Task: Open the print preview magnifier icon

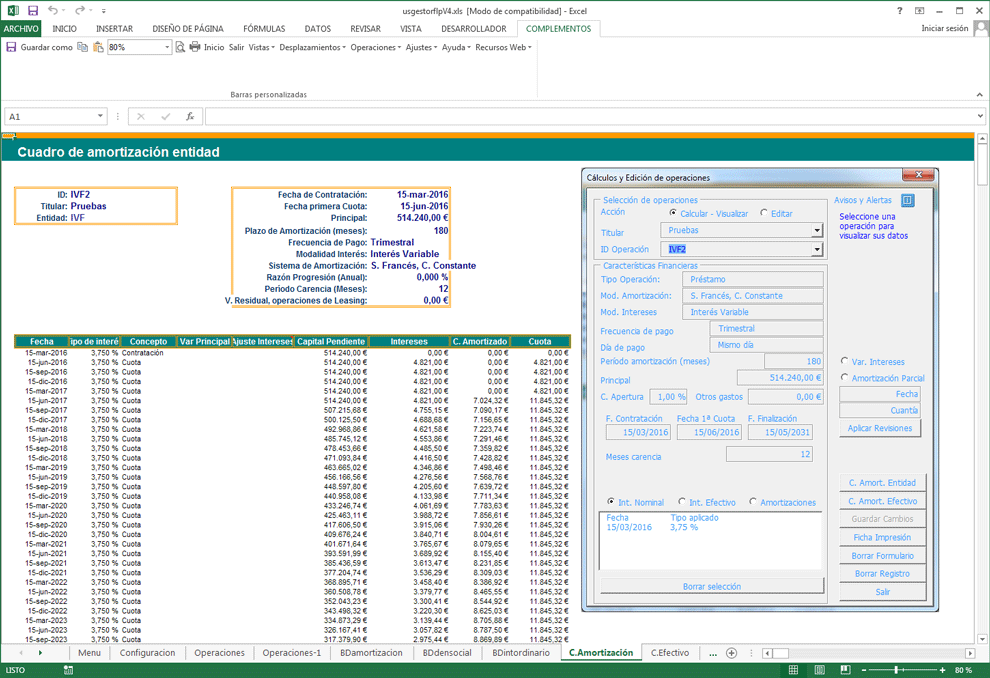Action: click(x=180, y=47)
